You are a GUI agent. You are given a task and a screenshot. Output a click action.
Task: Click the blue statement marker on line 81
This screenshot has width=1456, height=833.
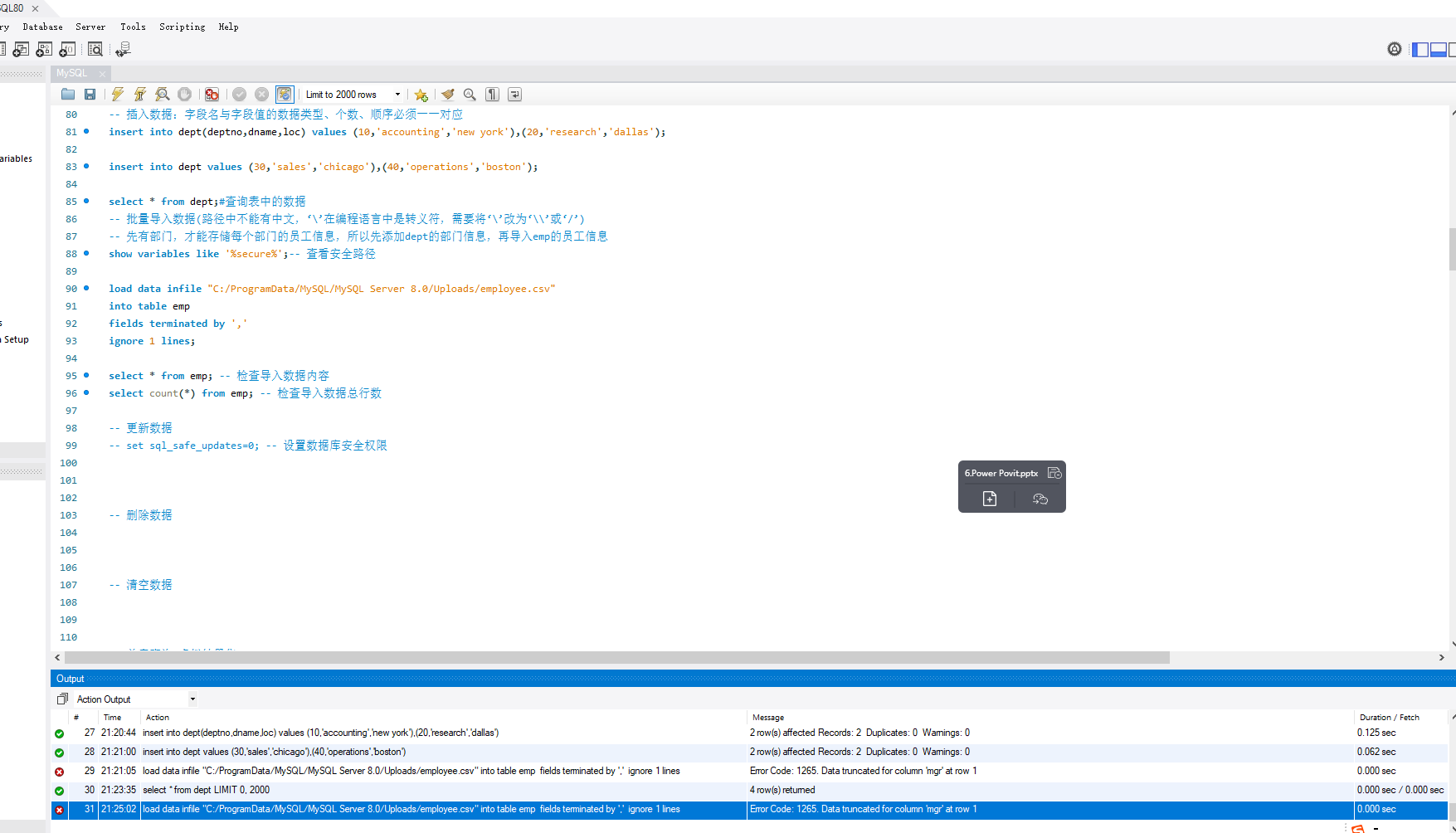click(86, 131)
